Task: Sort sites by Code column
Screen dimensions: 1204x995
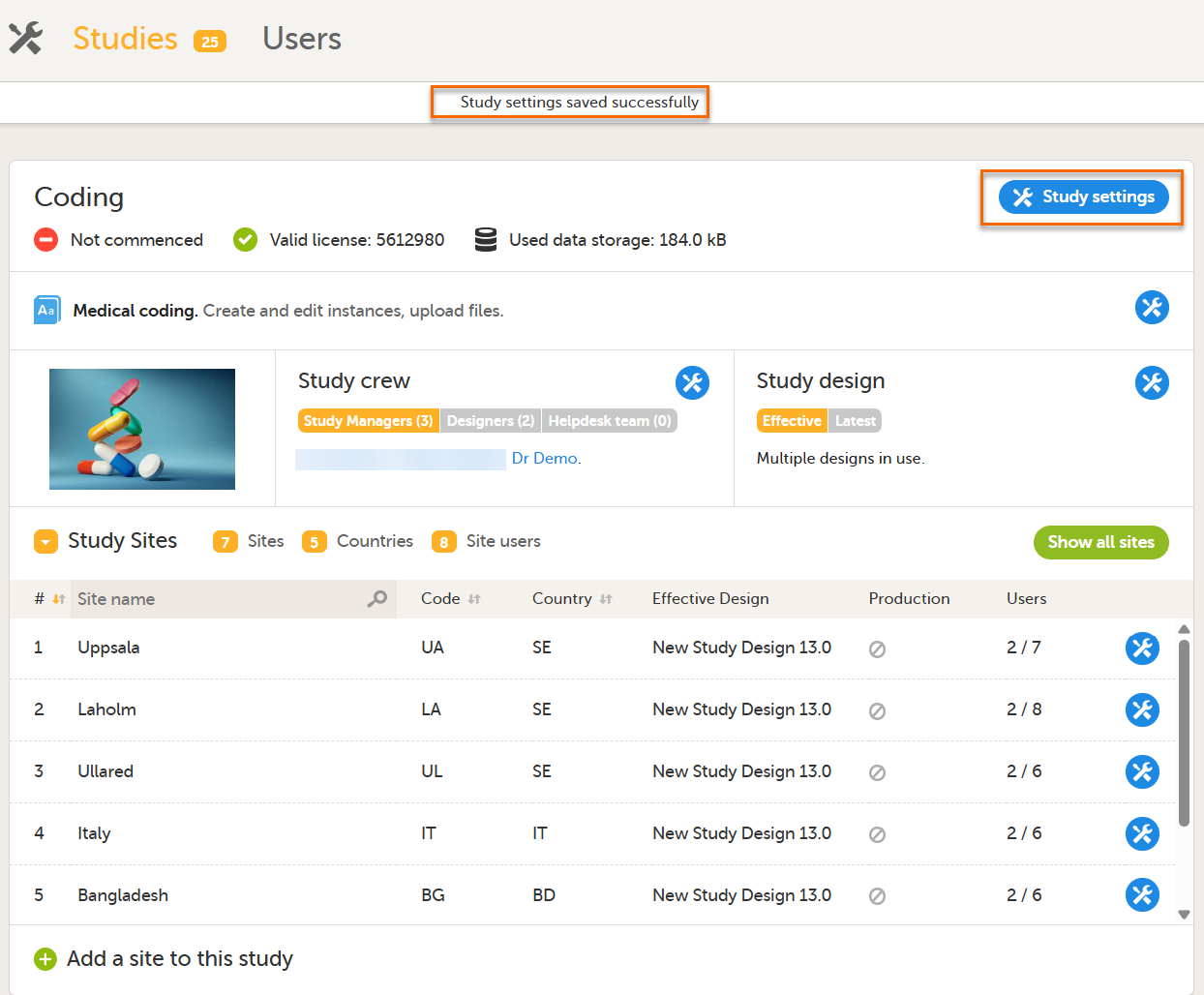Action: [x=474, y=599]
